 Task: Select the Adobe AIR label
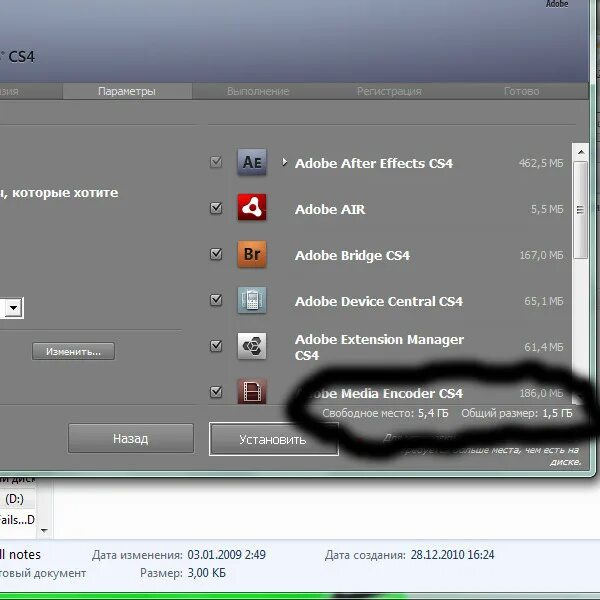coord(330,209)
